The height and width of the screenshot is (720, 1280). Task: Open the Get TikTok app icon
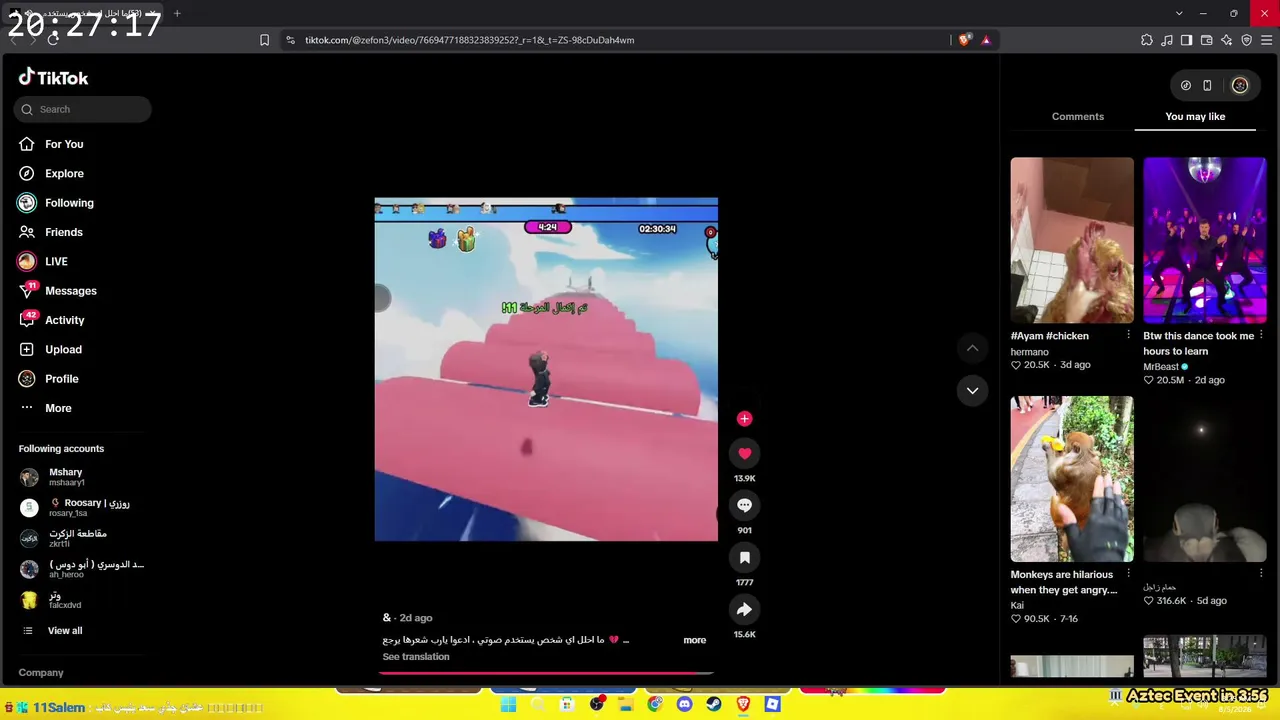tap(1186, 86)
